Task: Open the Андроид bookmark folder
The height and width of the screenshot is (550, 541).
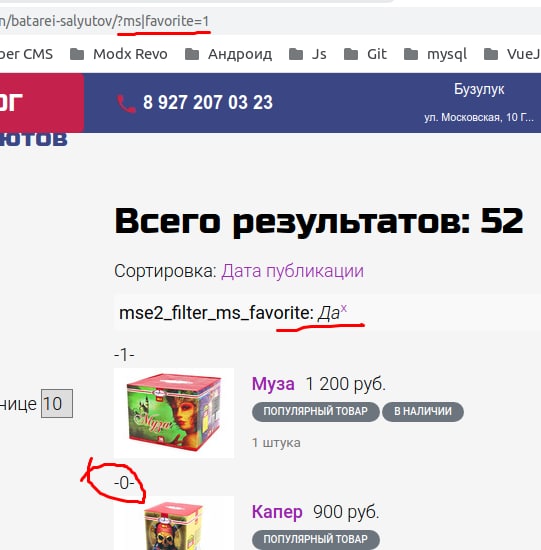Action: (228, 54)
